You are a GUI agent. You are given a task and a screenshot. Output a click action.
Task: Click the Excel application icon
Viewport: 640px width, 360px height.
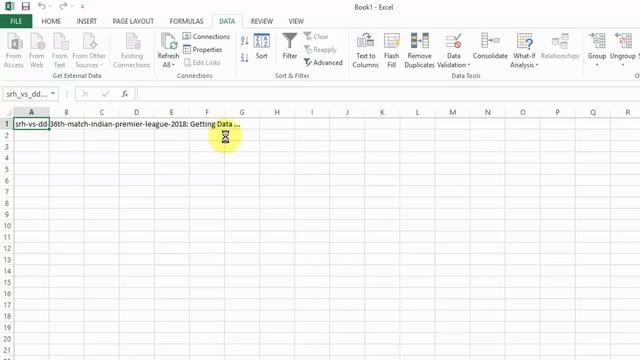click(9, 6)
